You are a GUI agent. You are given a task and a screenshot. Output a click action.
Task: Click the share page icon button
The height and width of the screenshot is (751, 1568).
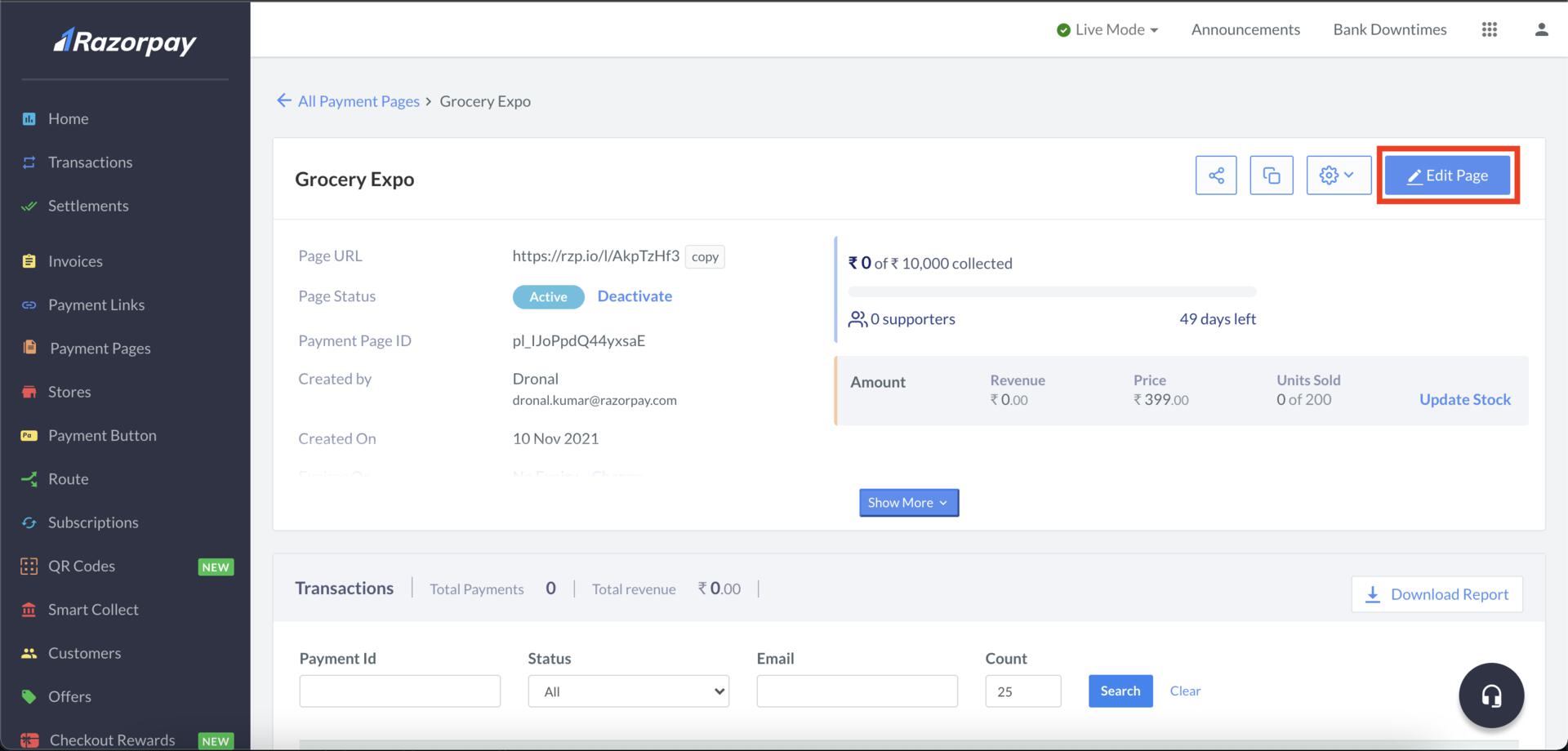pyautogui.click(x=1216, y=175)
